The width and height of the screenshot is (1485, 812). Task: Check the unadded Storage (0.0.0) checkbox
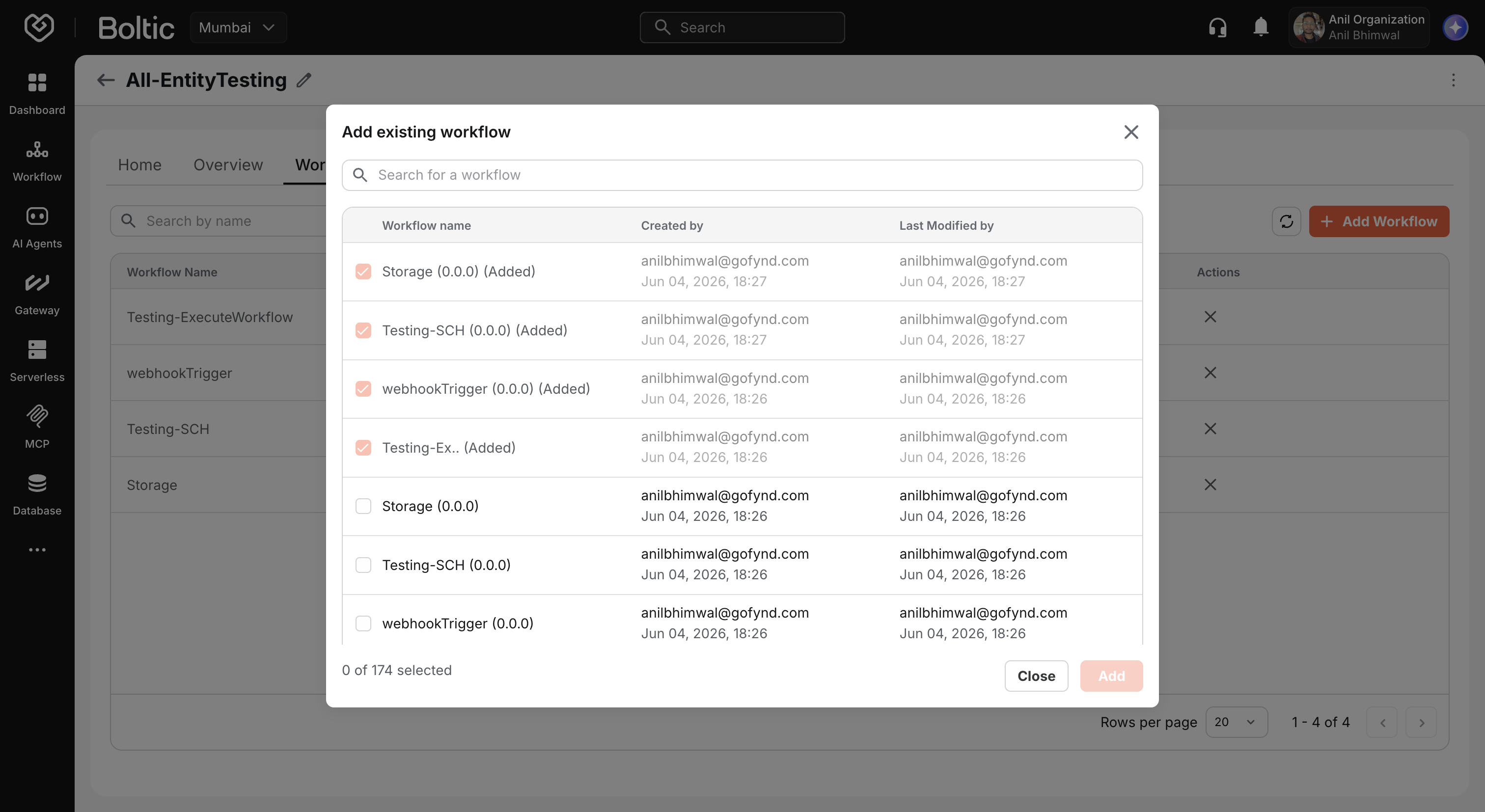[363, 506]
